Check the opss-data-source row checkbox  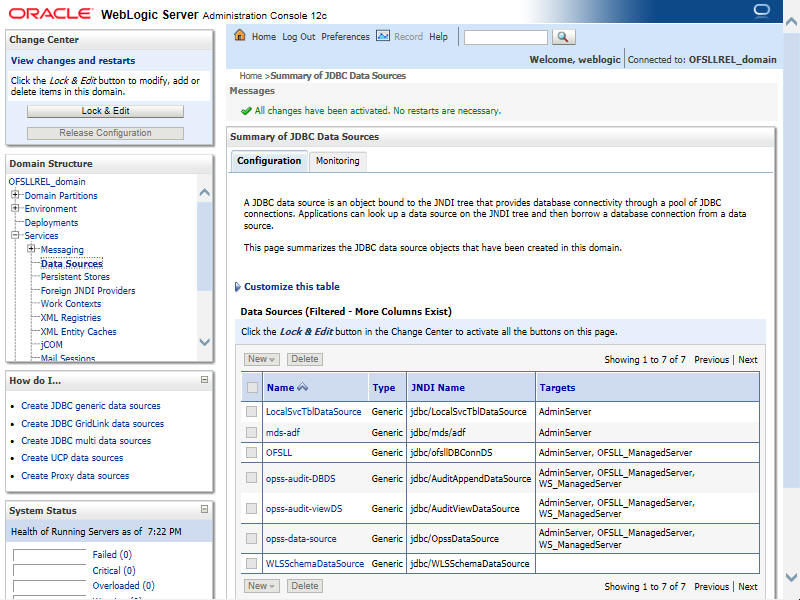tap(252, 538)
